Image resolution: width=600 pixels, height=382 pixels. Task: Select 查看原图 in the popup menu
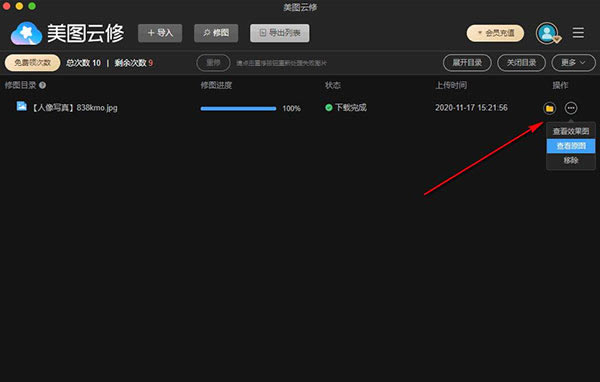pyautogui.click(x=571, y=146)
